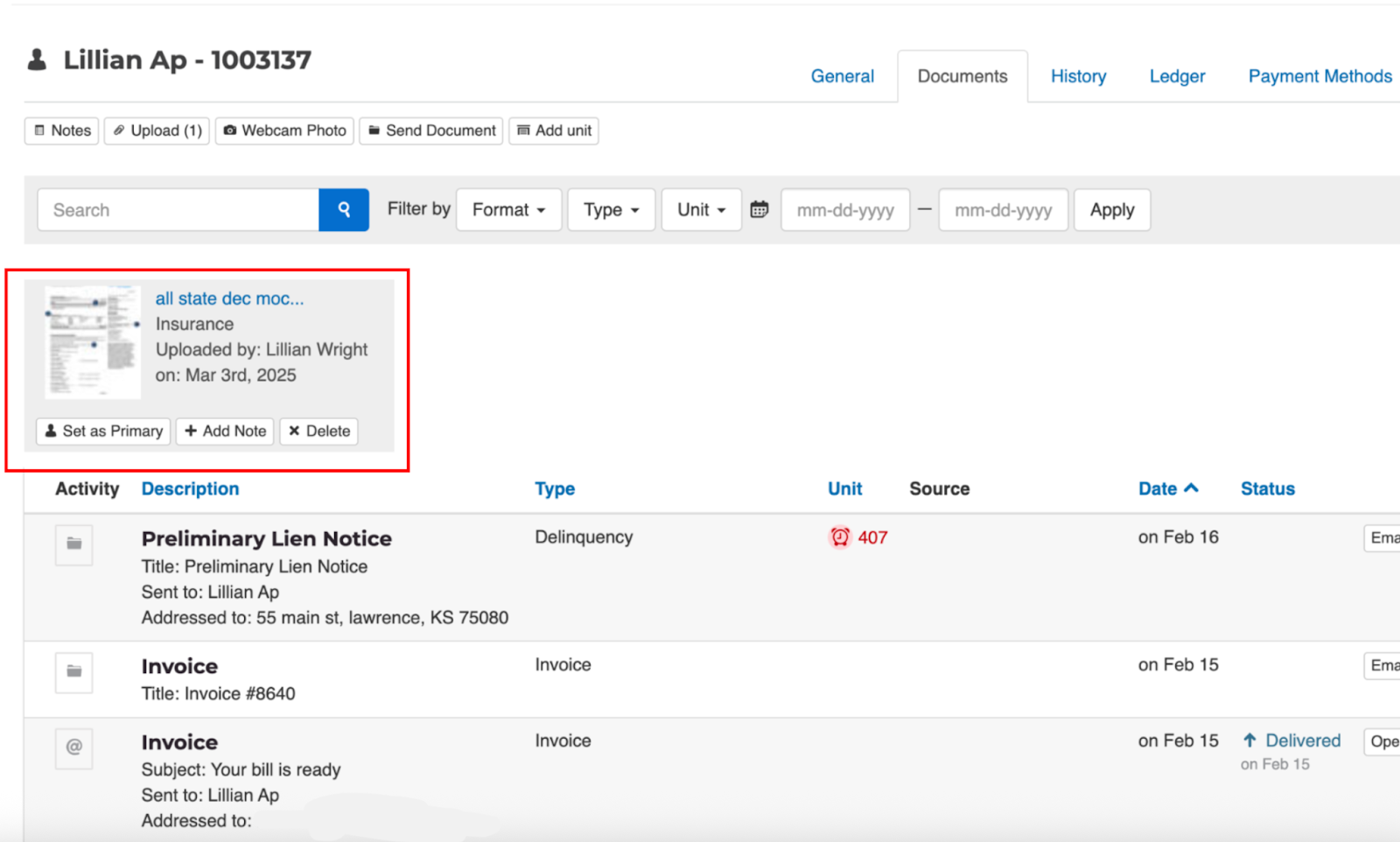Click the magnifier search button

point(344,210)
